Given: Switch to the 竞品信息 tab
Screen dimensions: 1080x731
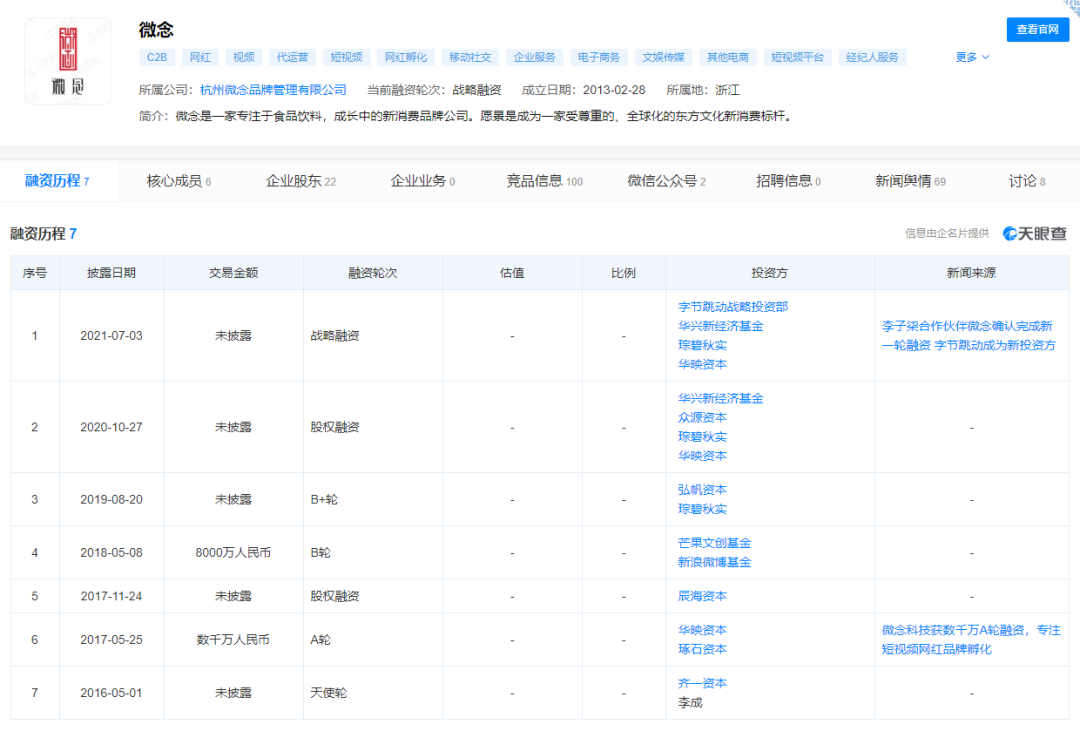Looking at the screenshot, I should [544, 181].
